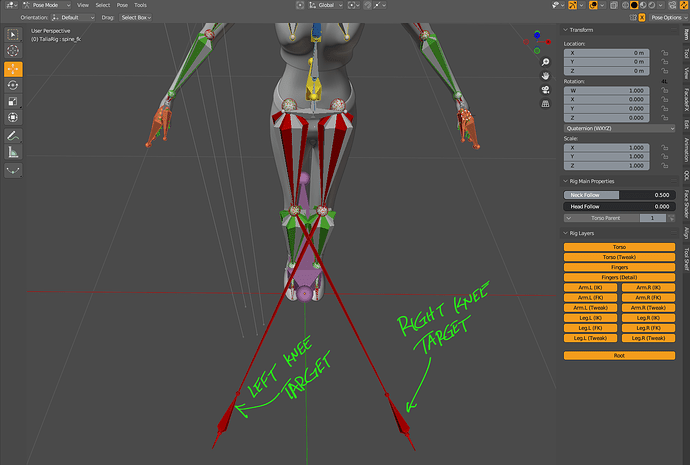
Task: Open the editor type menu icon
Action: click(11, 5)
